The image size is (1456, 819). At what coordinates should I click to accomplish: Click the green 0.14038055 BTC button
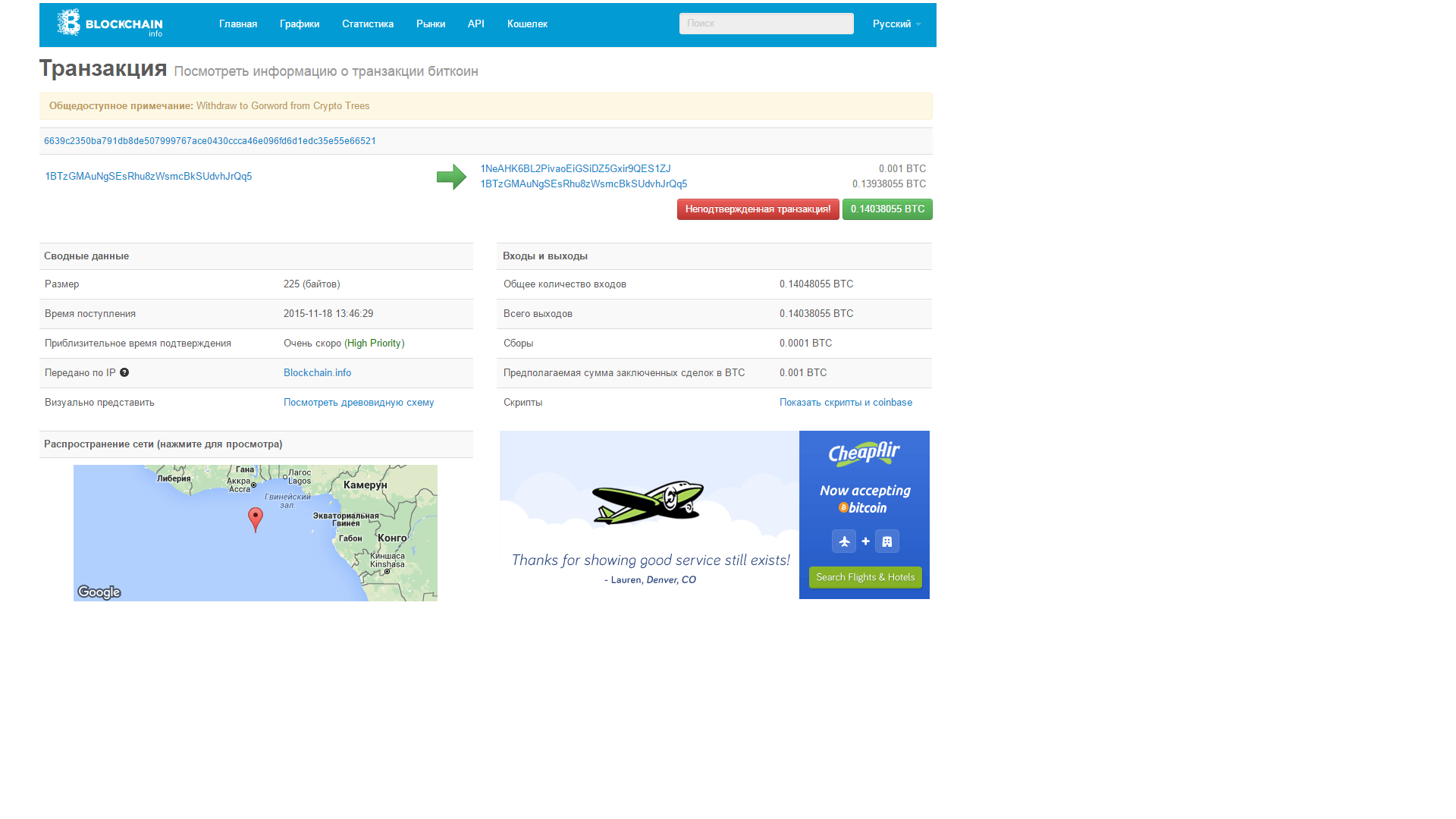[887, 209]
